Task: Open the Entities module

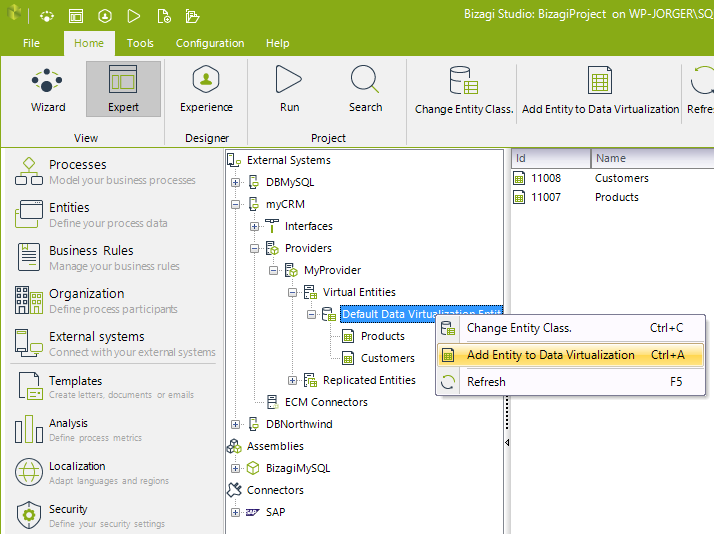Action: (91, 214)
